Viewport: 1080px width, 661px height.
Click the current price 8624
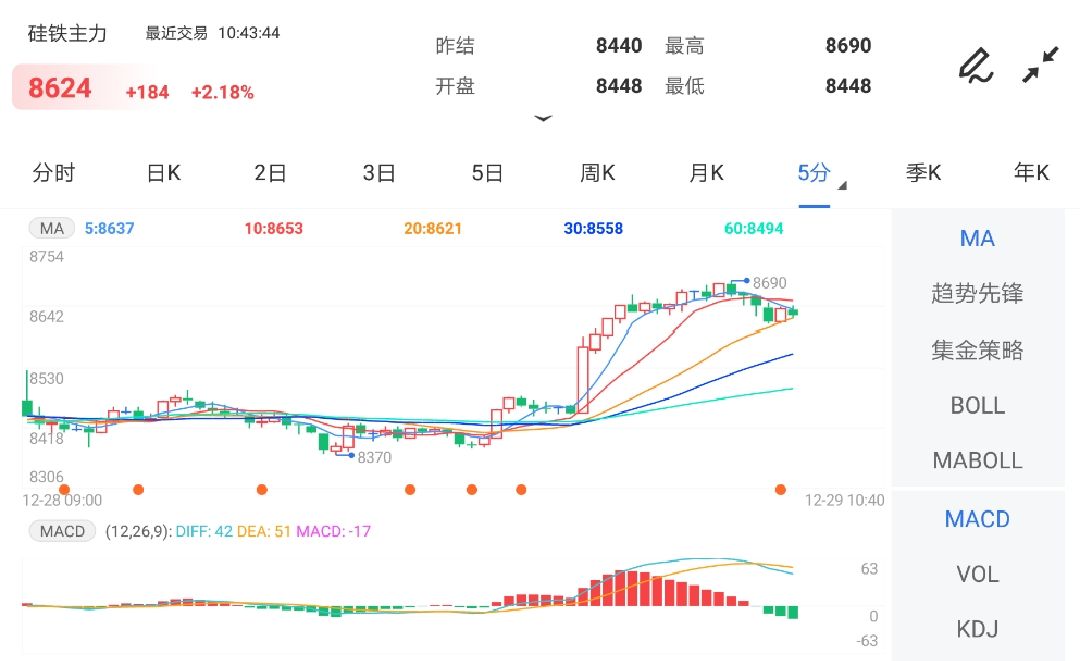59,88
